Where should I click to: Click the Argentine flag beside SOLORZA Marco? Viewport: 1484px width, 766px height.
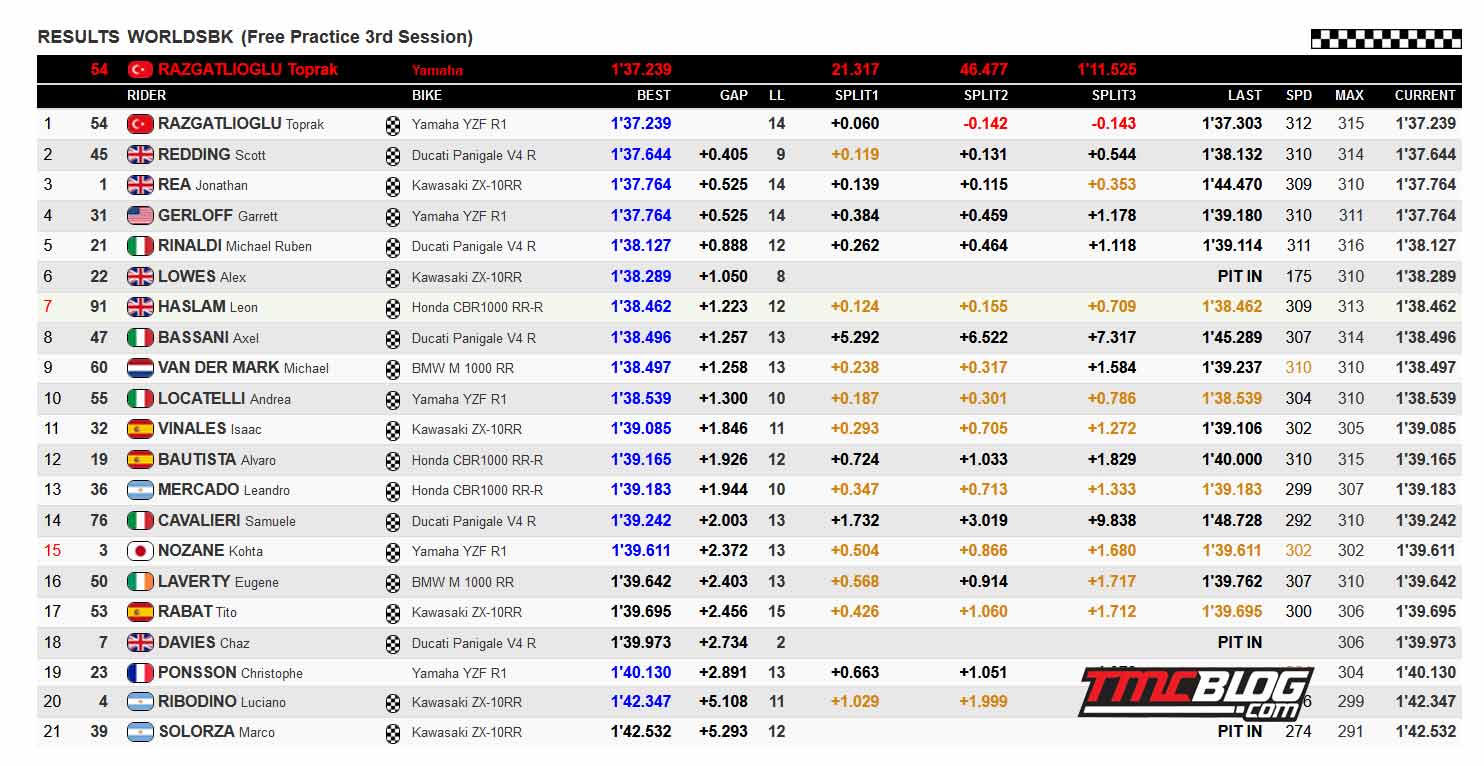click(x=140, y=732)
